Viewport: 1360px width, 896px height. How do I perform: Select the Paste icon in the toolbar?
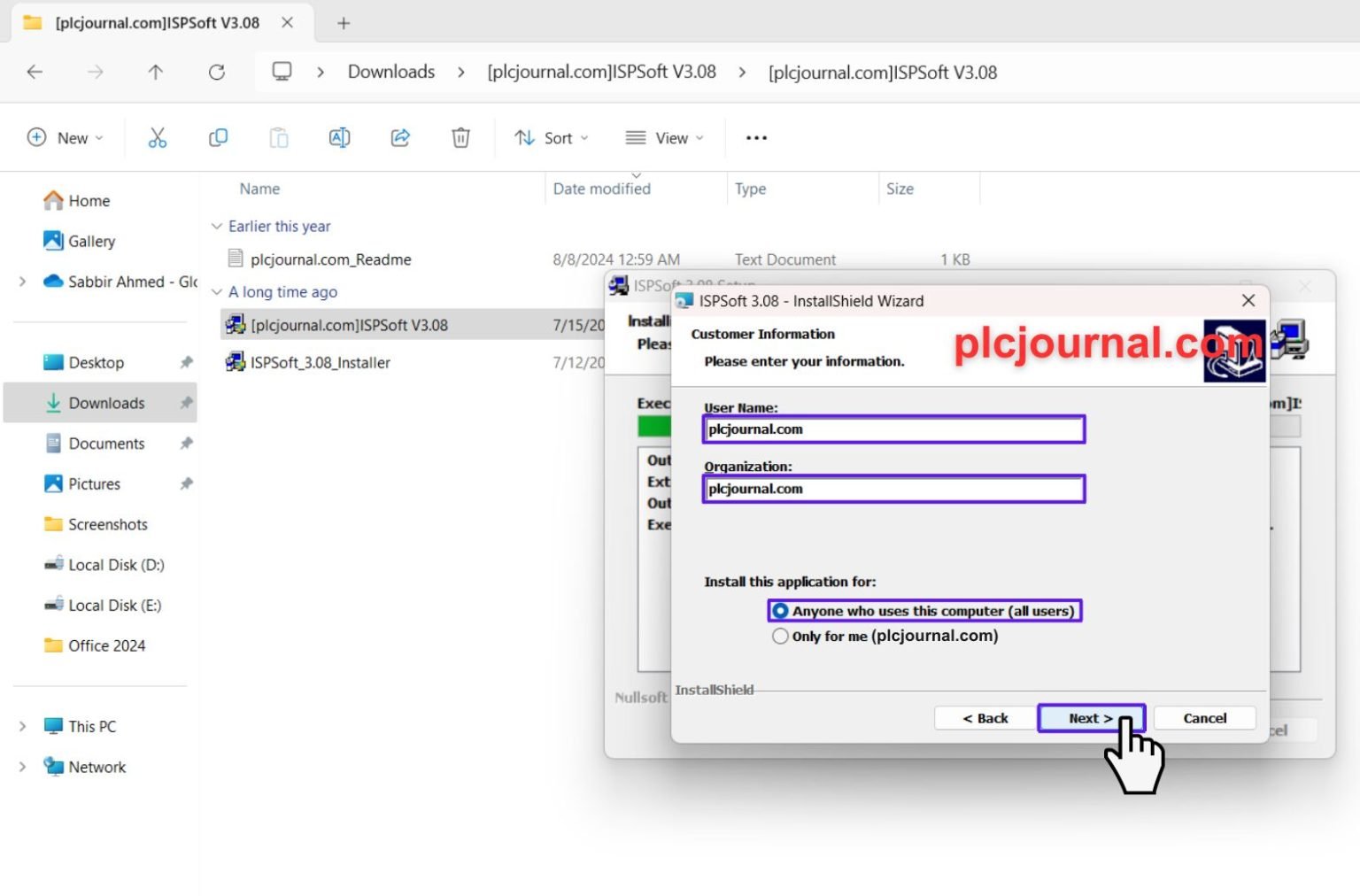coord(278,137)
